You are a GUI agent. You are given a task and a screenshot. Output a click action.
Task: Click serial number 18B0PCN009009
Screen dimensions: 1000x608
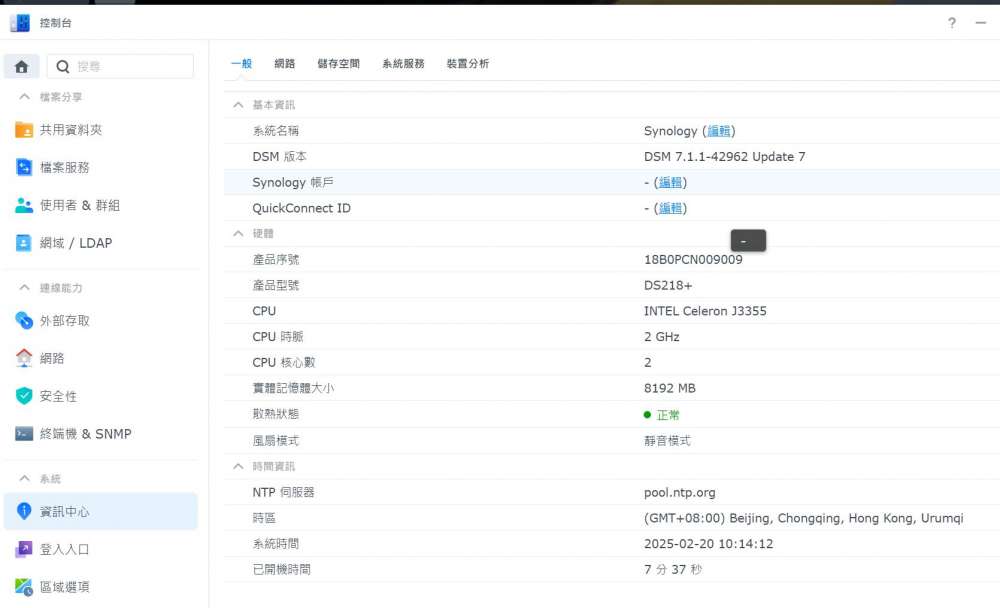point(693,260)
